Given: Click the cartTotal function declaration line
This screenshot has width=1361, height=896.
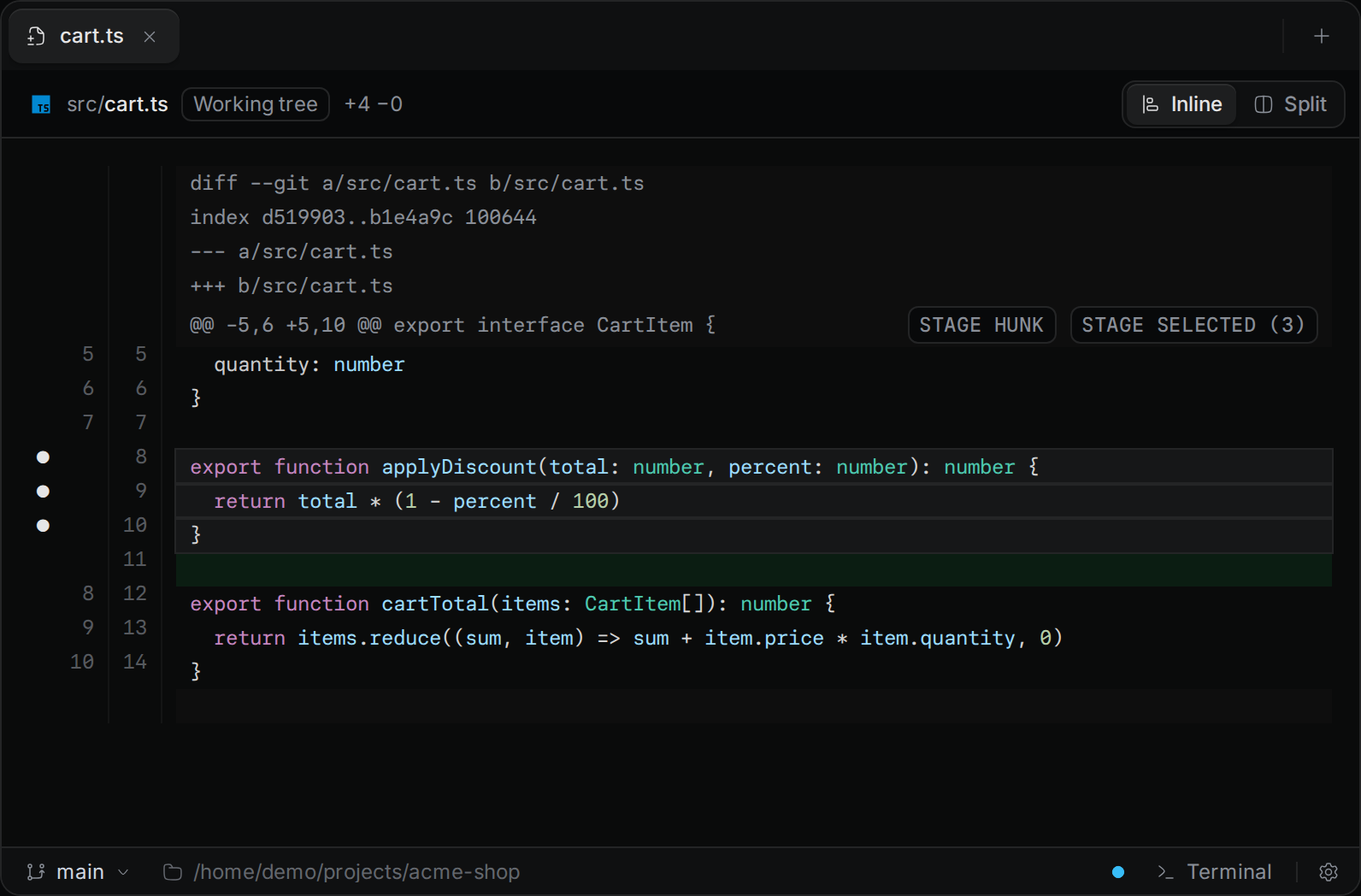Looking at the screenshot, I should coord(754,604).
